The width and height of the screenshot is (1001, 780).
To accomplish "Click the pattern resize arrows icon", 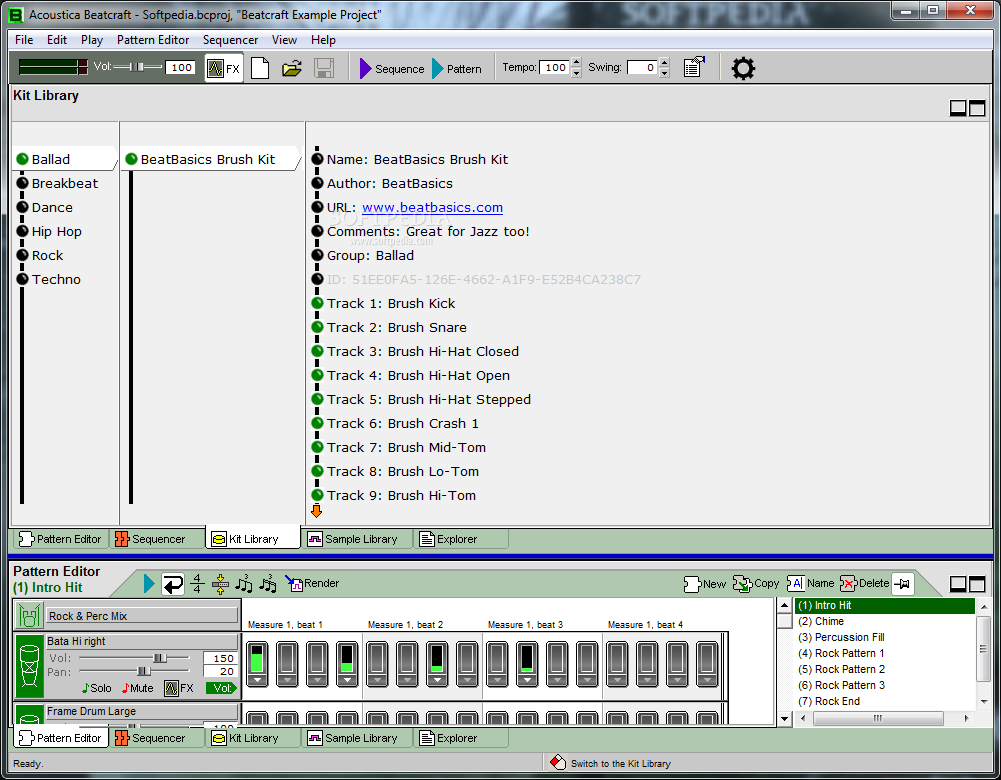I will (x=220, y=583).
